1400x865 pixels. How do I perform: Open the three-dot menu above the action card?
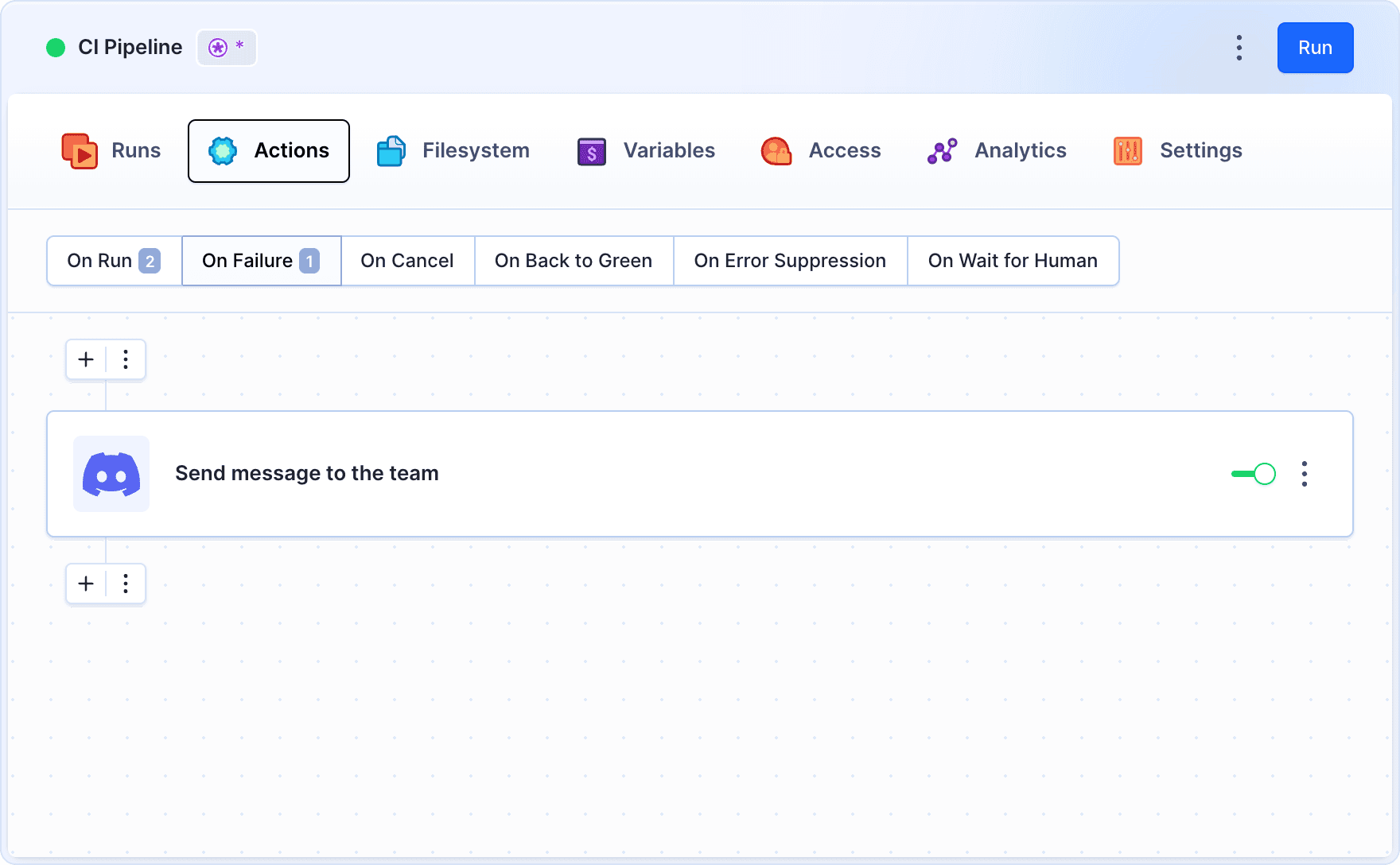pyautogui.click(x=126, y=359)
